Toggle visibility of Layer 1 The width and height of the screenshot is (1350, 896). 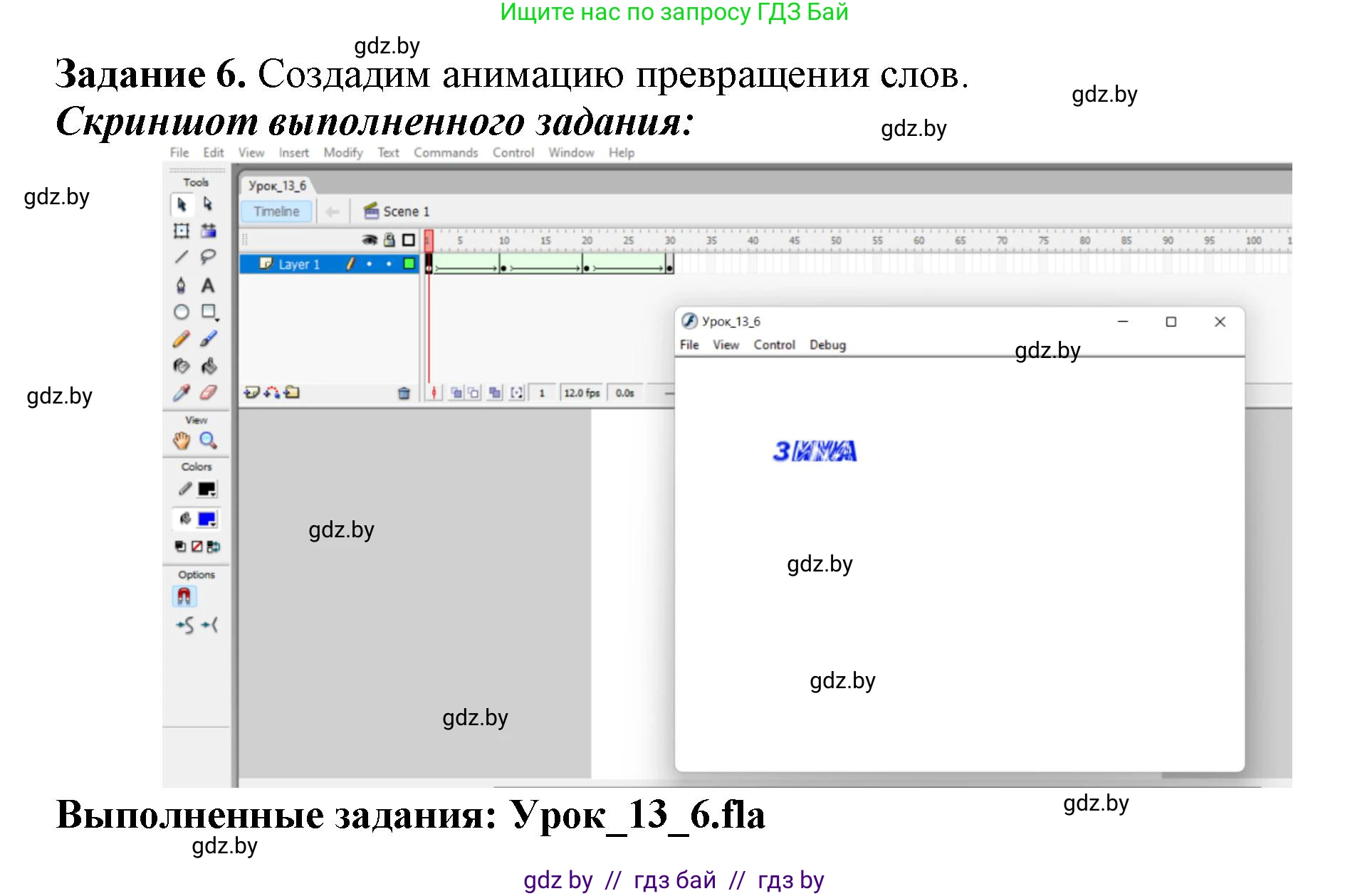[x=370, y=263]
